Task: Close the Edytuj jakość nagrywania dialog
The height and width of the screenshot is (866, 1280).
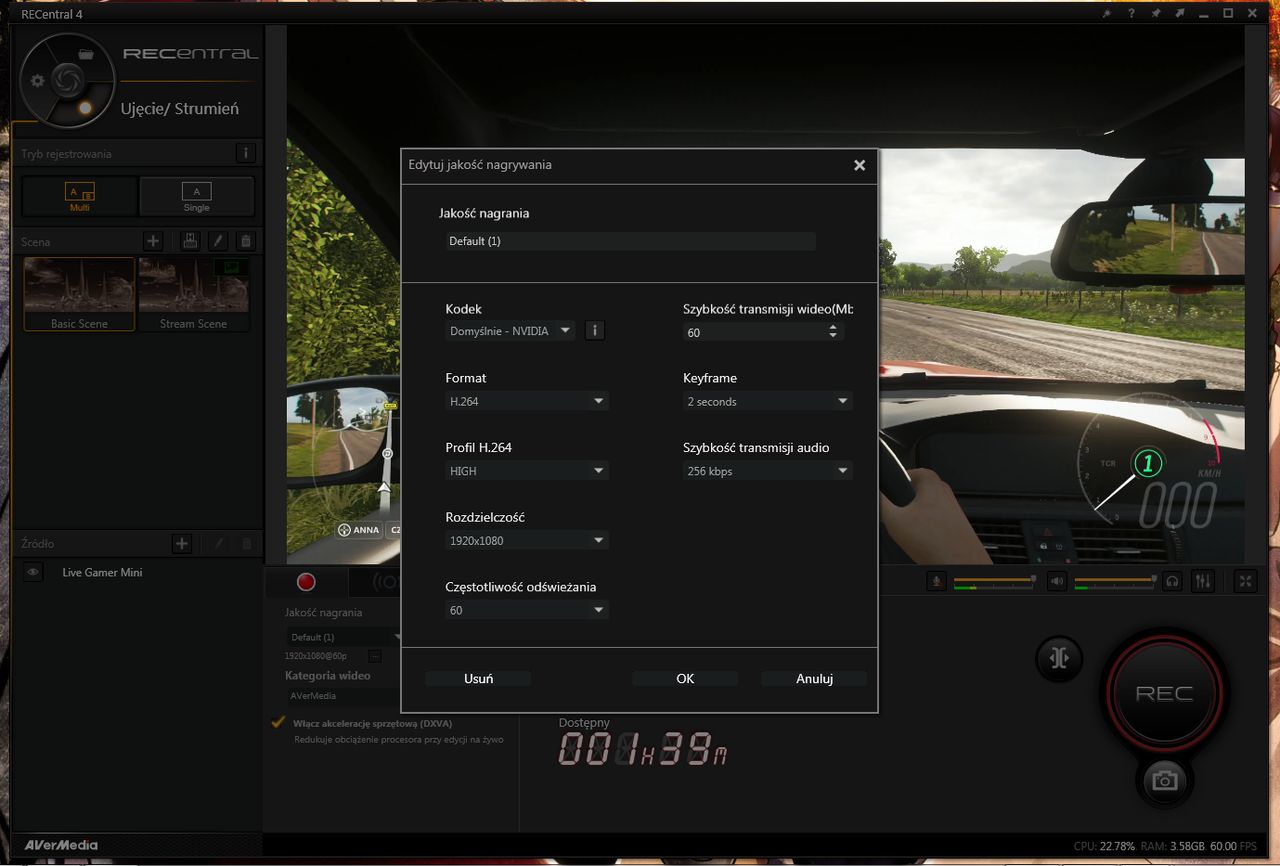Action: (859, 165)
